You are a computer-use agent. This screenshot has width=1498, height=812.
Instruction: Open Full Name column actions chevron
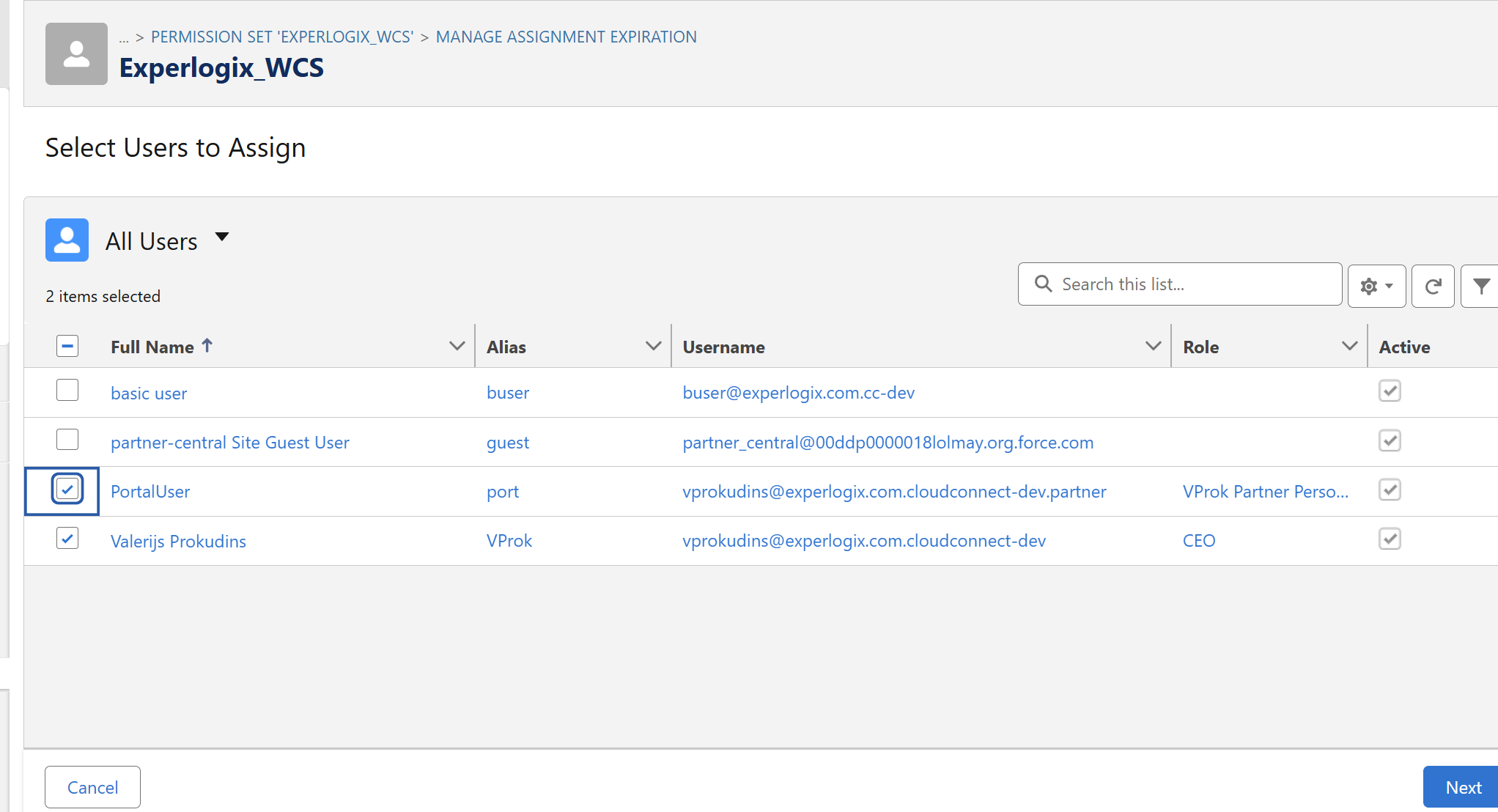pyautogui.click(x=457, y=346)
